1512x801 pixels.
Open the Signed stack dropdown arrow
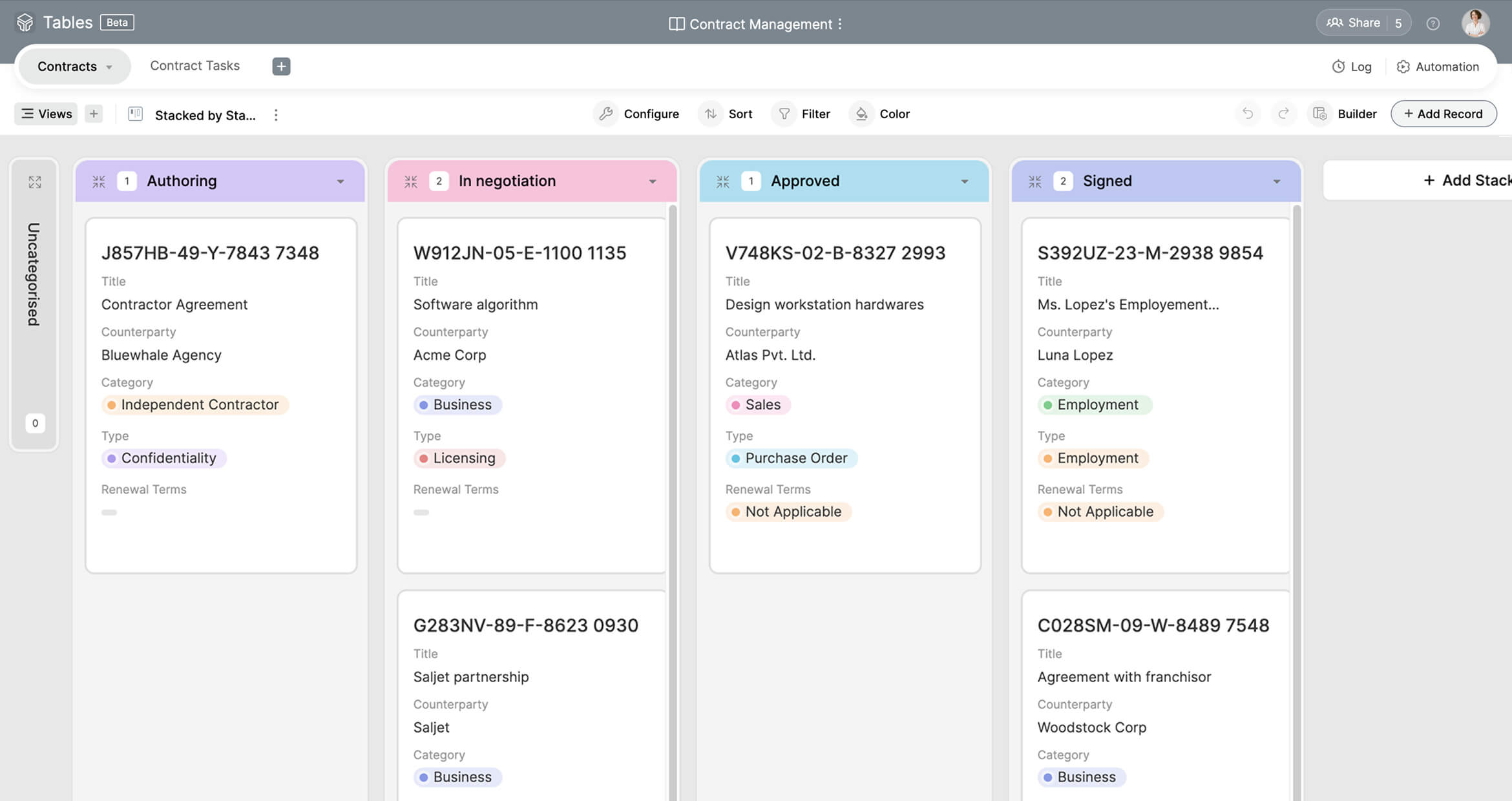click(1277, 182)
